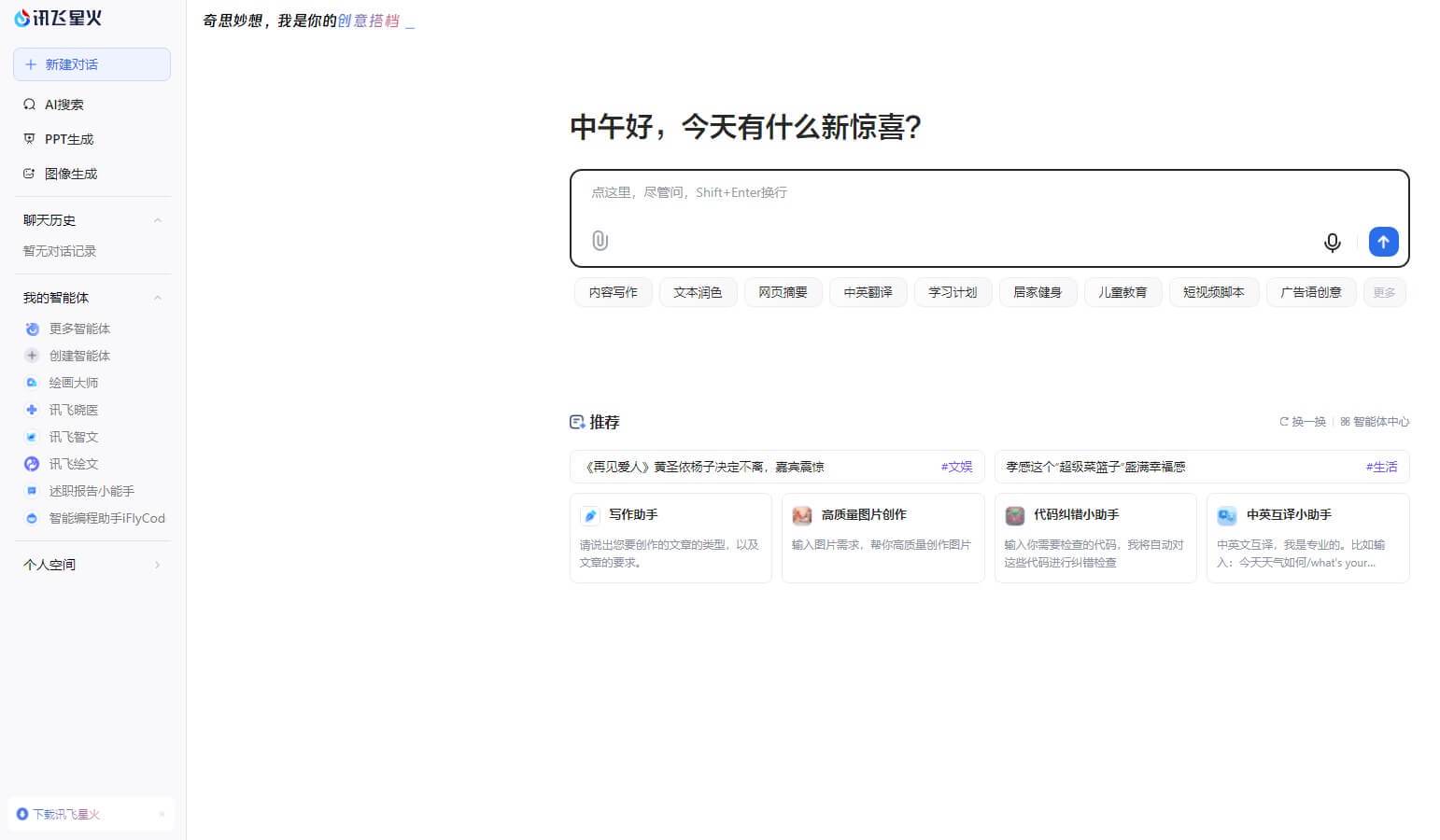1440x840 pixels.
Task: Click the 讯飞智文 icon
Action: click(32, 437)
